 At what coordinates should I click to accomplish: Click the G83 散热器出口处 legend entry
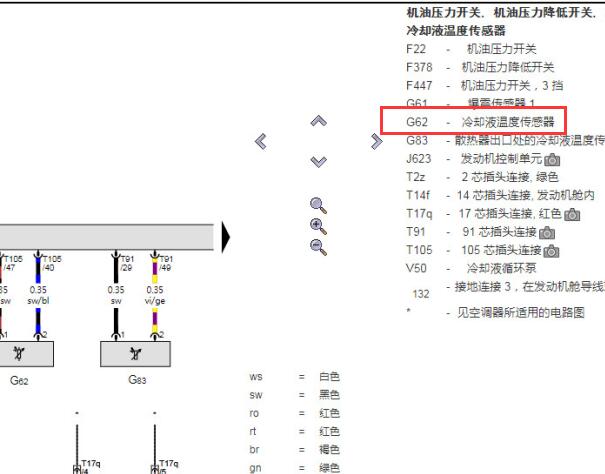(x=505, y=140)
